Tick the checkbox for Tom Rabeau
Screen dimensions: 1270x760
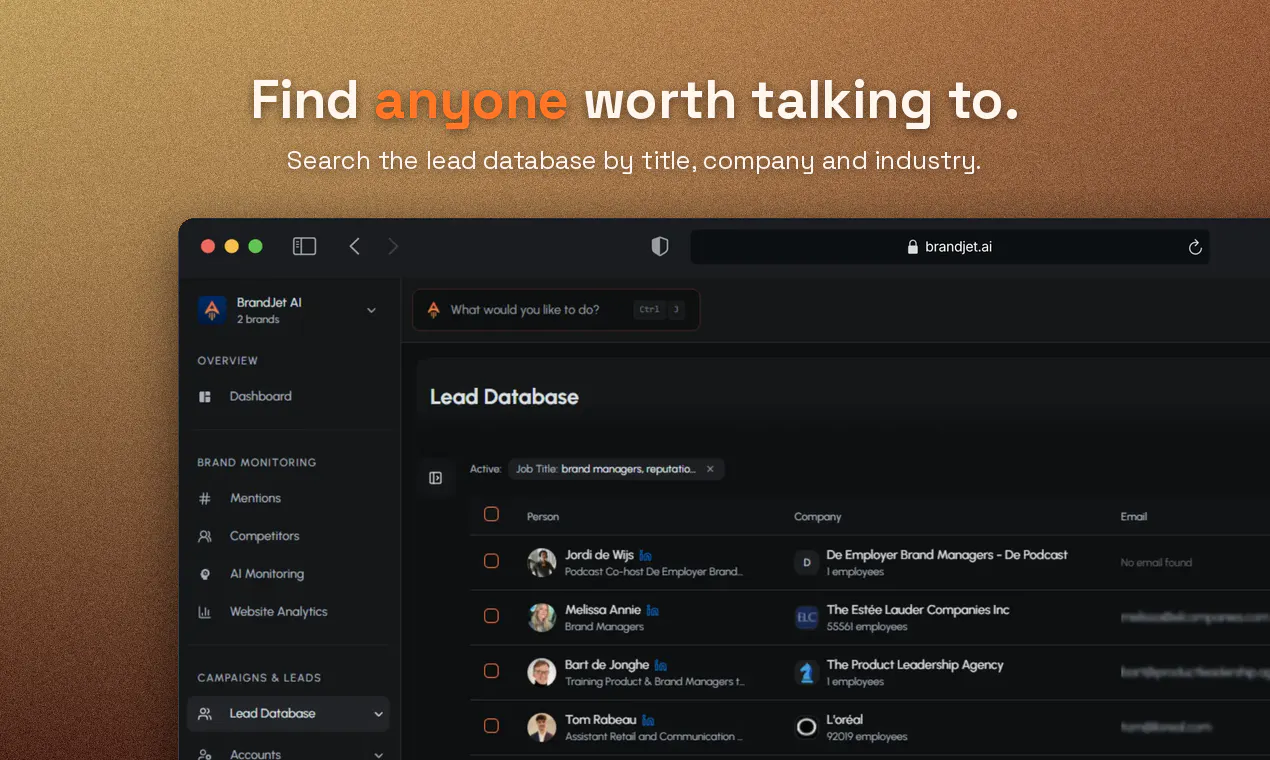coord(491,726)
